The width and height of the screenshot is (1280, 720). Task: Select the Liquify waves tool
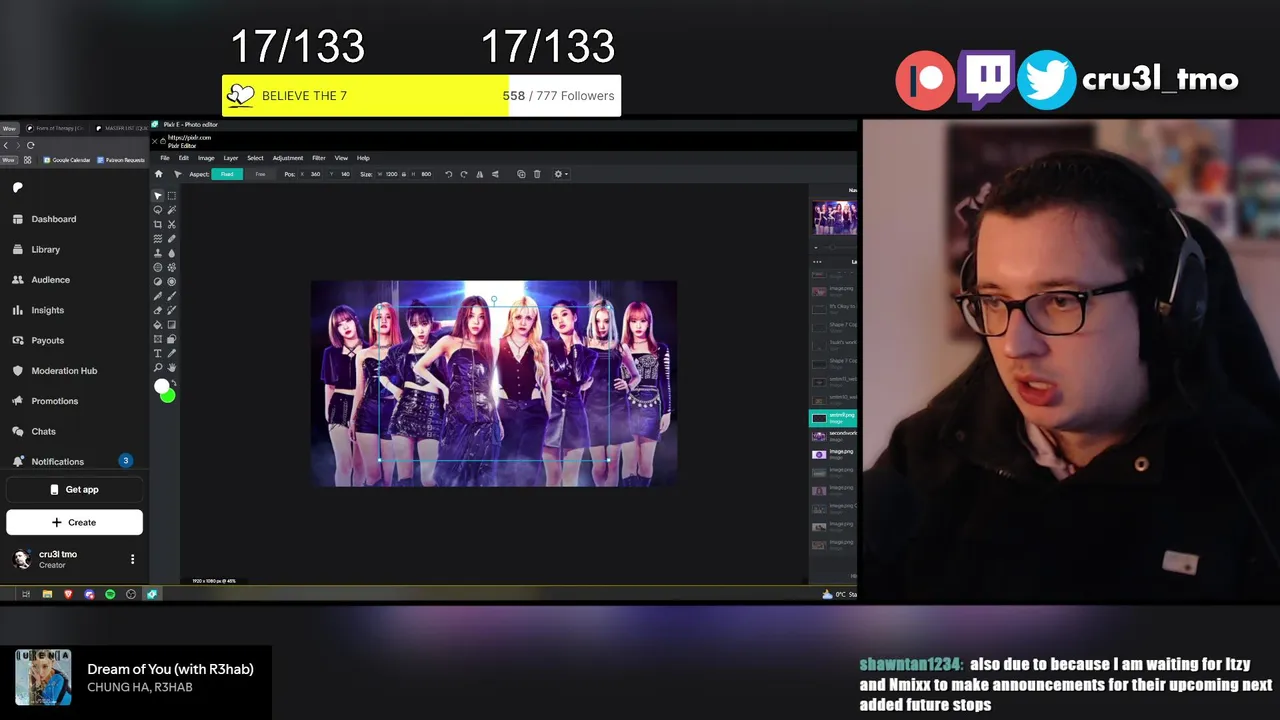point(158,239)
